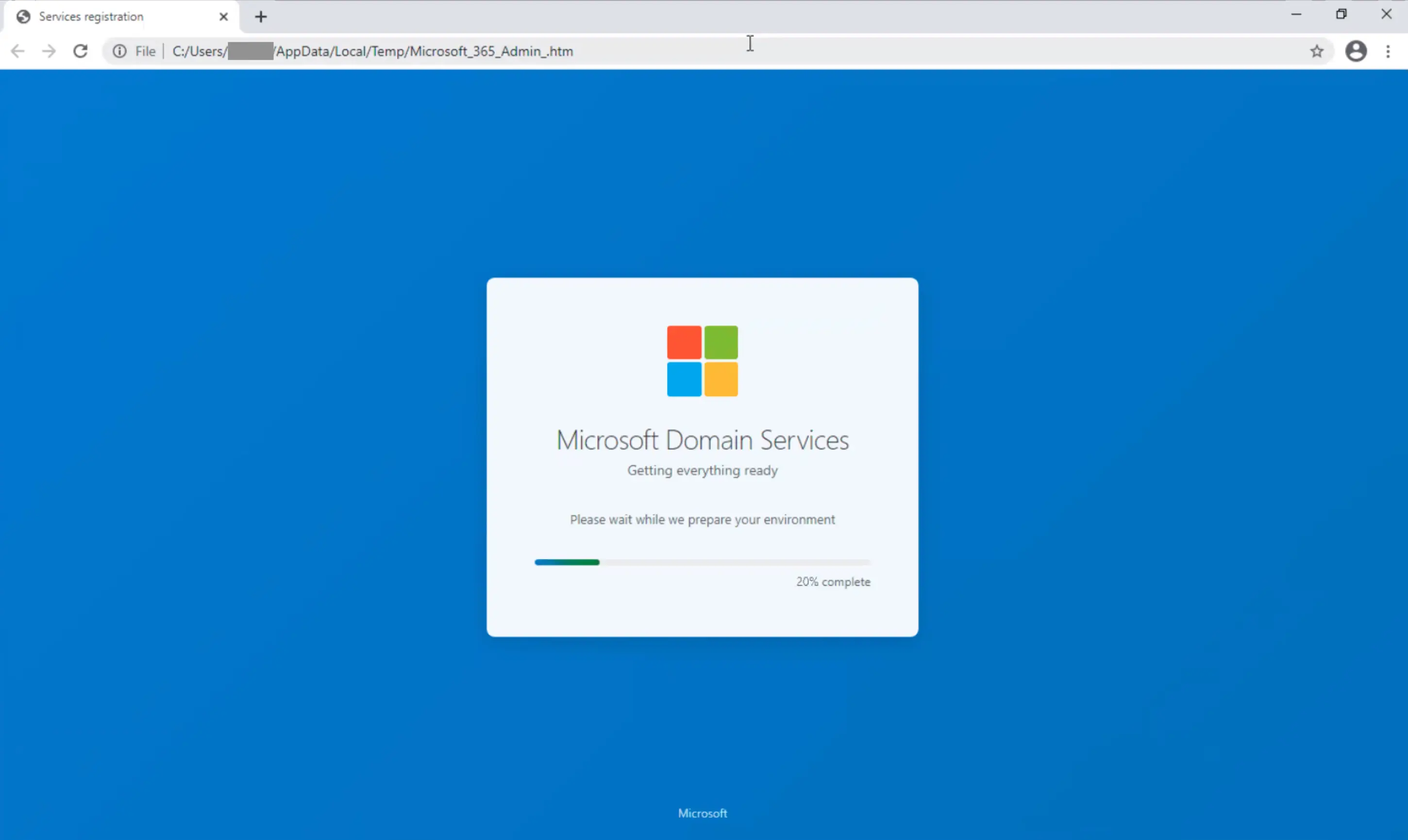
Task: Click the 20% progress bar
Action: point(702,562)
